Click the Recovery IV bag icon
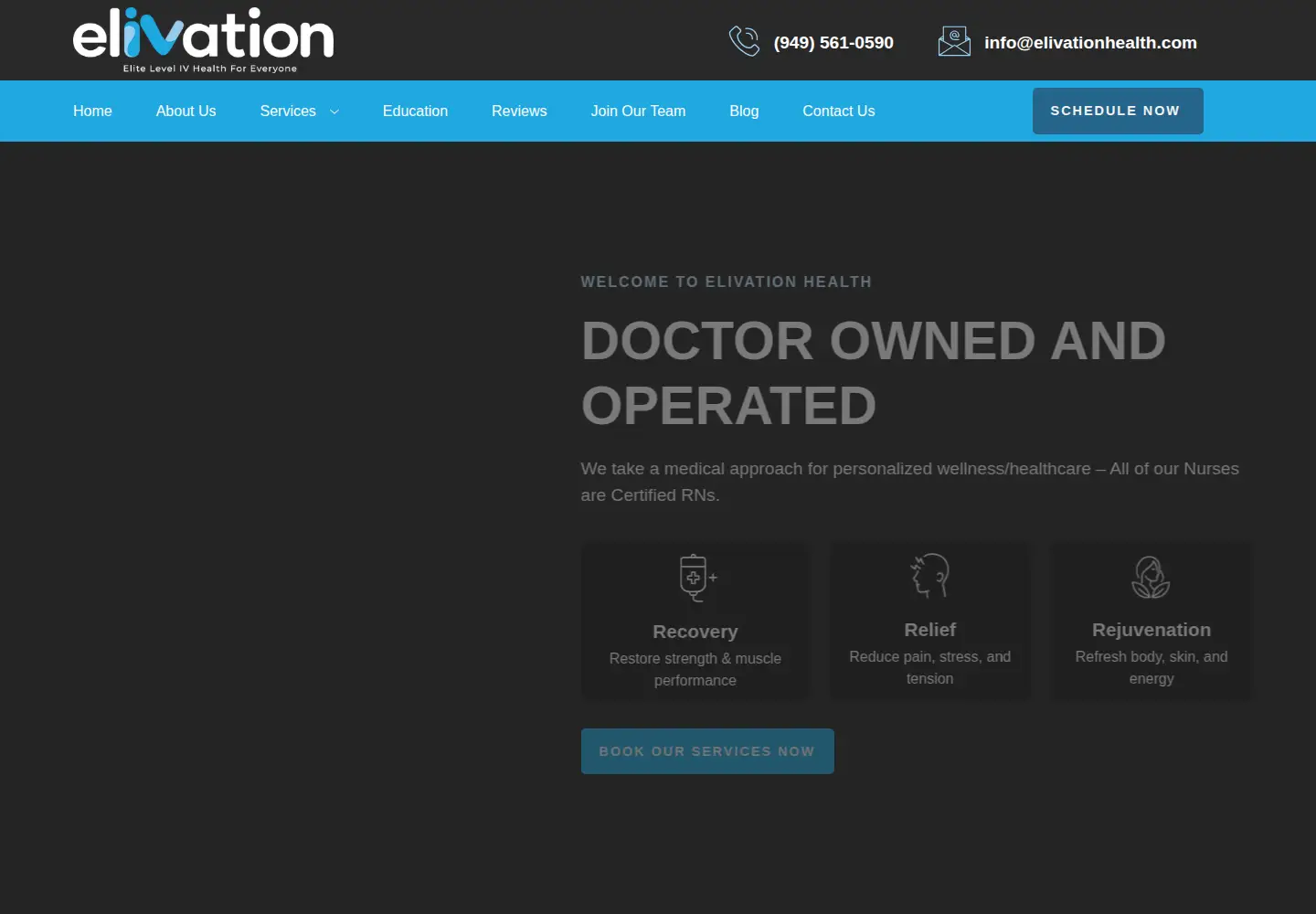The height and width of the screenshot is (914, 1316). coord(698,578)
